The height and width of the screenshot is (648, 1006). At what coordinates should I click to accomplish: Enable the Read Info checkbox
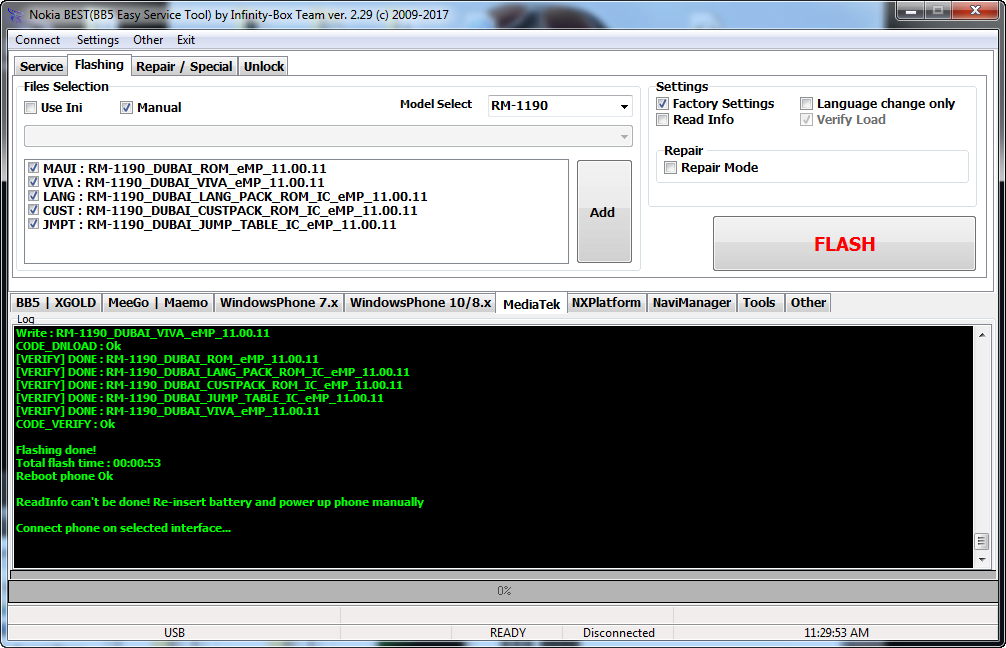point(663,120)
